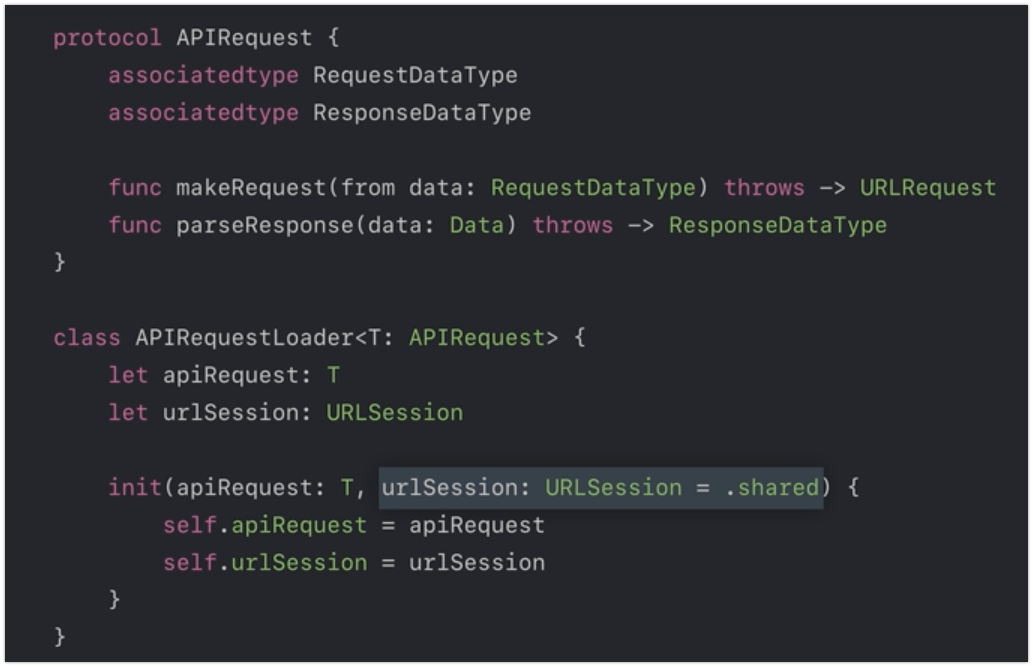
Task: Click the 'class' keyword
Action: [x=87, y=337]
